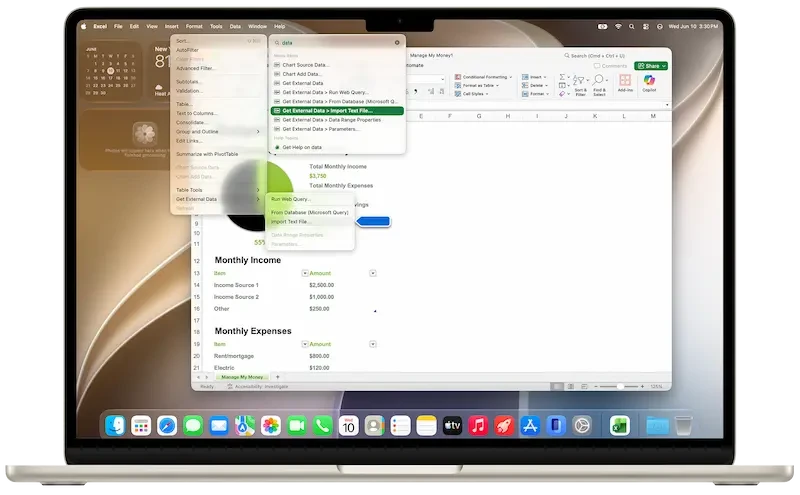The image size is (800, 495).
Task: Open App Store from the Dock
Action: (530, 426)
